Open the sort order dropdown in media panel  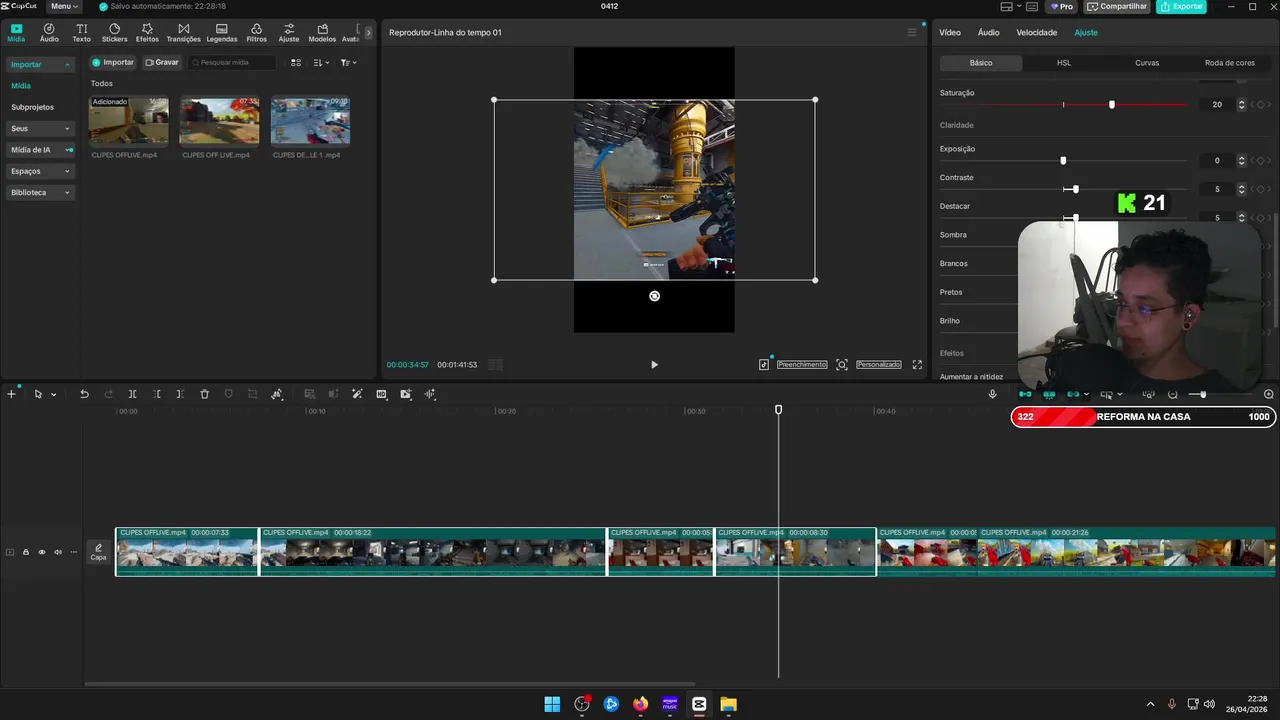coord(320,62)
